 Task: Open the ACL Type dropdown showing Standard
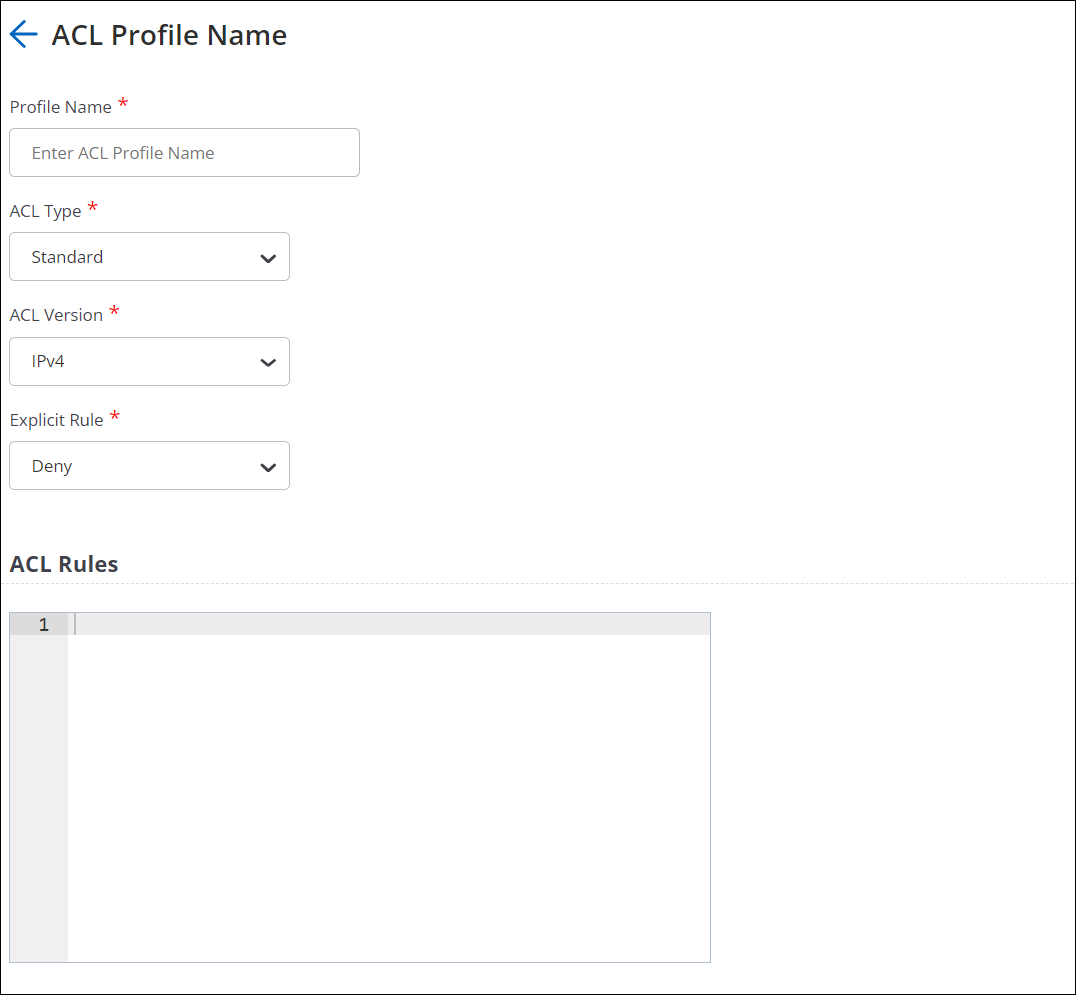149,257
